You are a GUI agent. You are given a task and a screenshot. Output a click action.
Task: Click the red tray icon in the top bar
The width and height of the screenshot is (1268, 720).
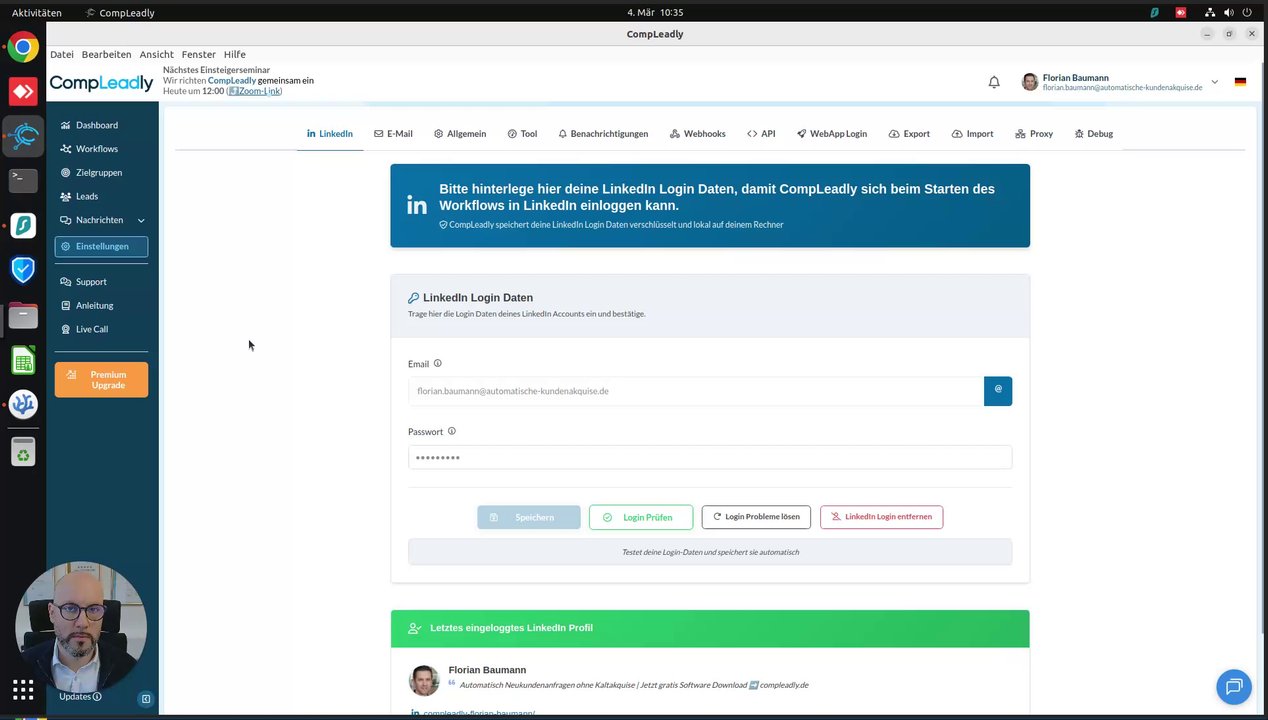pyautogui.click(x=1181, y=13)
